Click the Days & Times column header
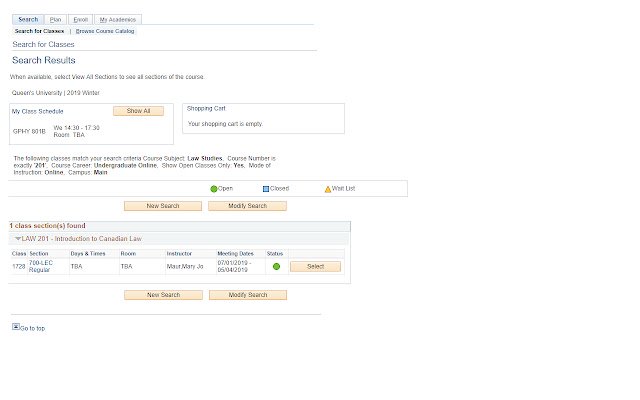 pyautogui.click(x=88, y=253)
